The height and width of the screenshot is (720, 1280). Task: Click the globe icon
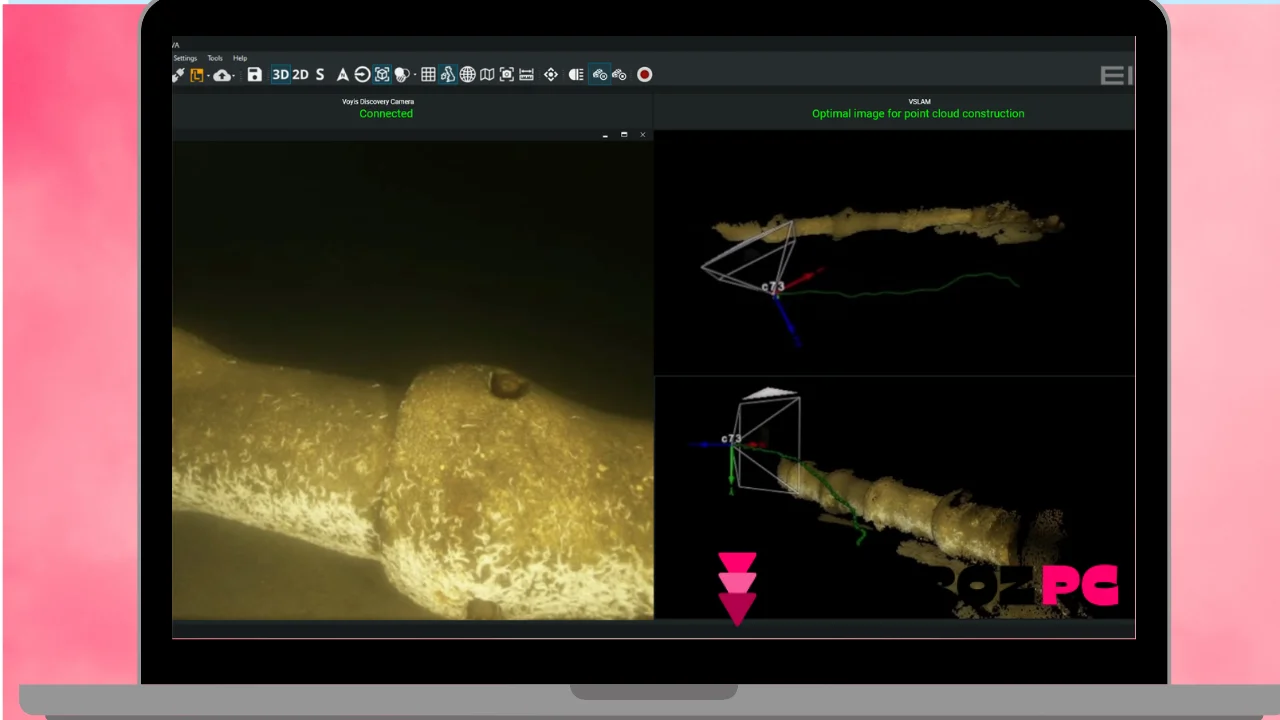(468, 75)
